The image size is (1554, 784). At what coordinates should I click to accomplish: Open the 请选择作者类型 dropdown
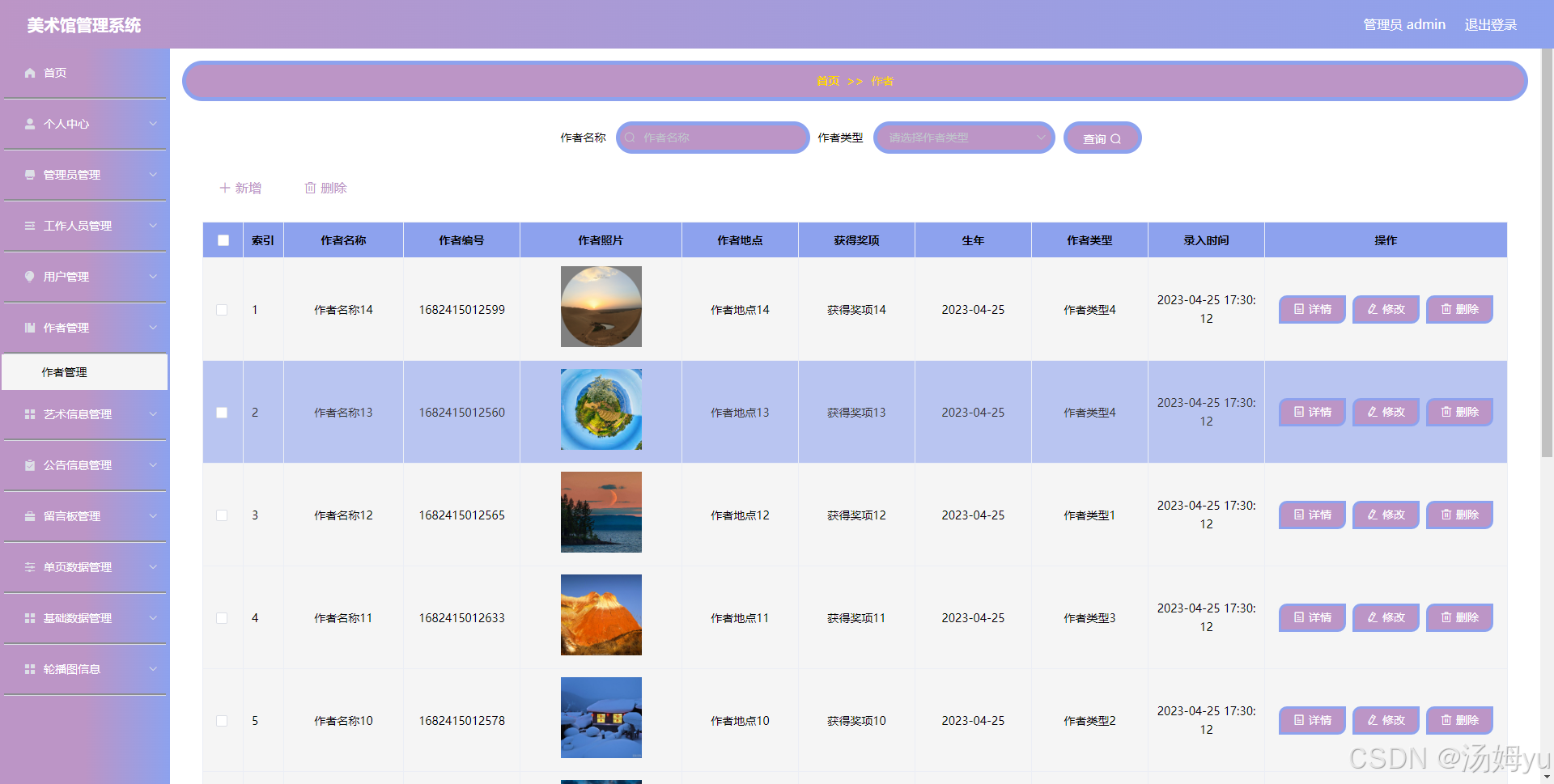pyautogui.click(x=964, y=138)
